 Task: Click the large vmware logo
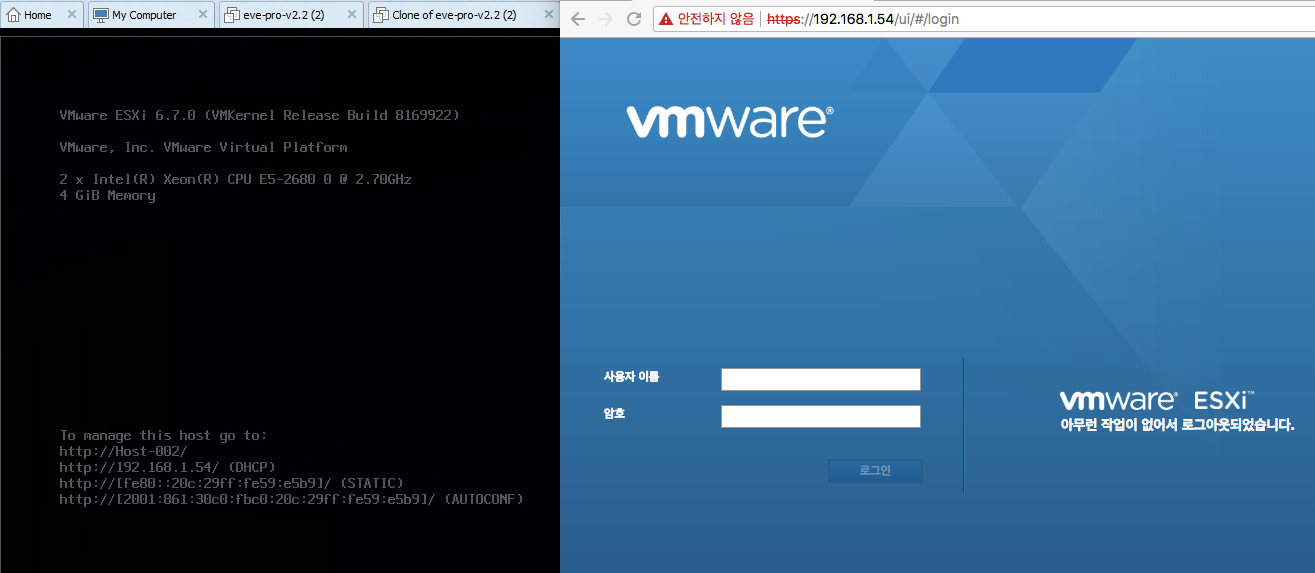click(x=730, y=121)
